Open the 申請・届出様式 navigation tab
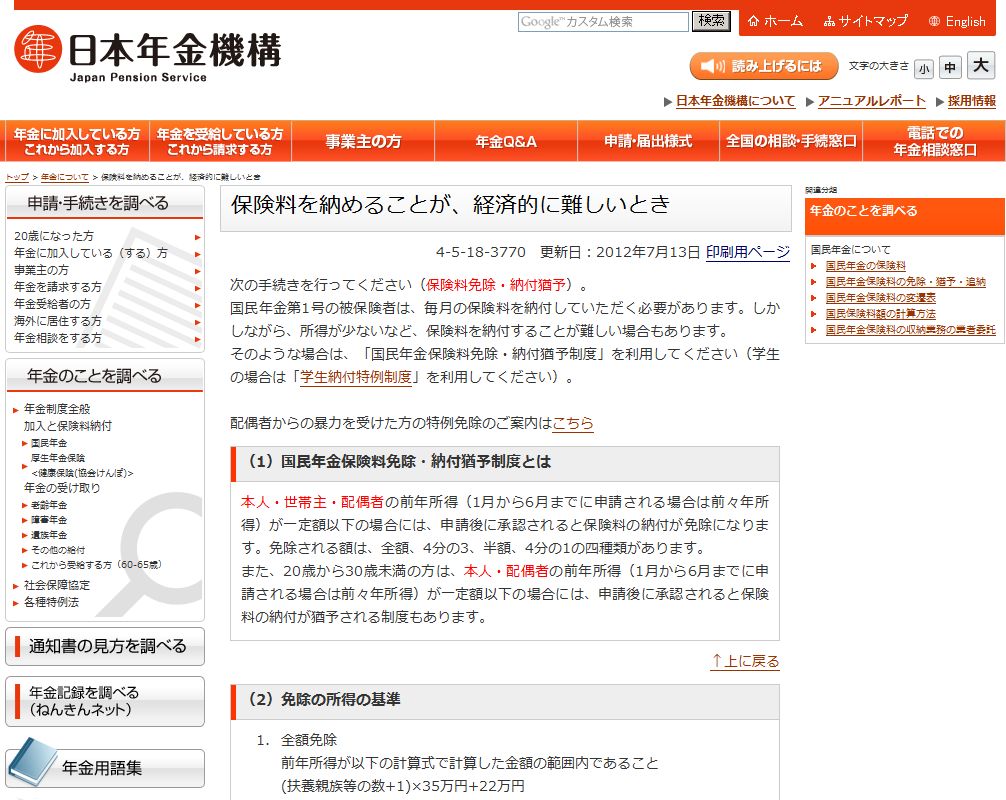 (650, 140)
